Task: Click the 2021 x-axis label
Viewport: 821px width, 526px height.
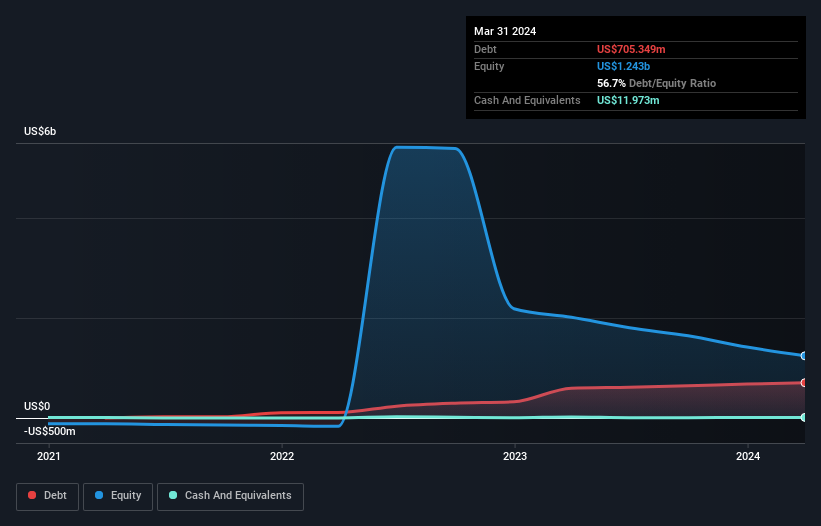Action: point(49,456)
